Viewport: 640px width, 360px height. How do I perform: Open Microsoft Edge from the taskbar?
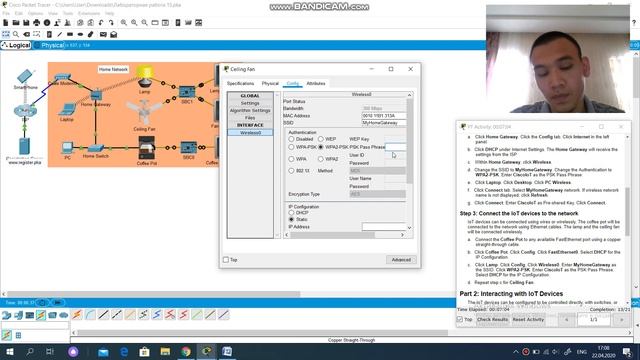[x=124, y=351]
